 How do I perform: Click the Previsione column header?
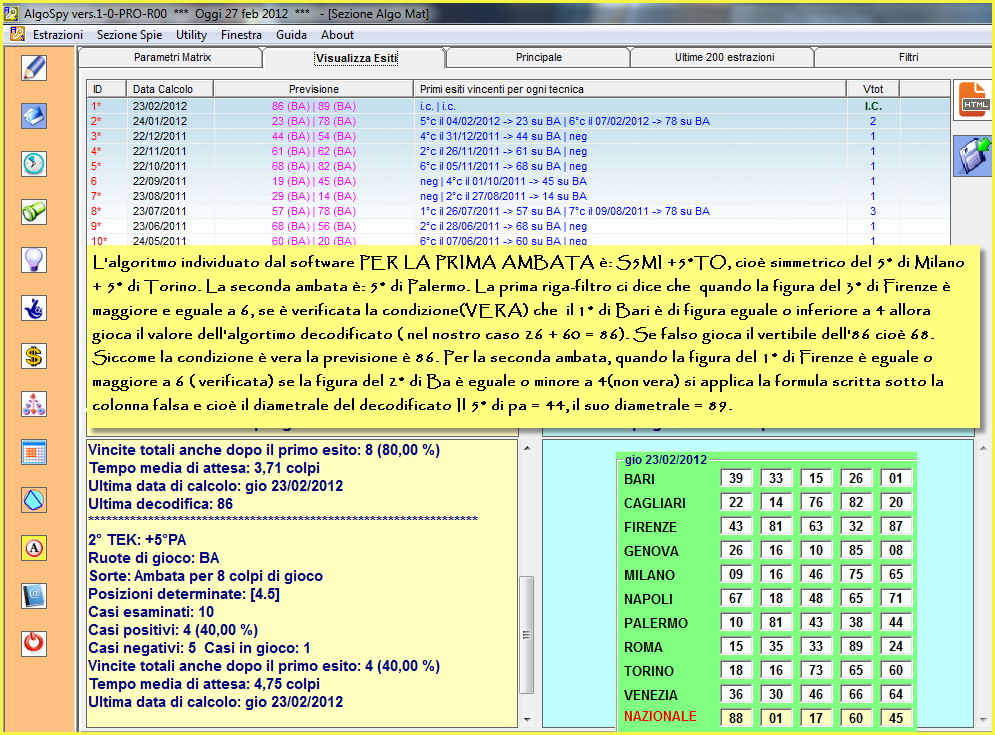(x=313, y=89)
